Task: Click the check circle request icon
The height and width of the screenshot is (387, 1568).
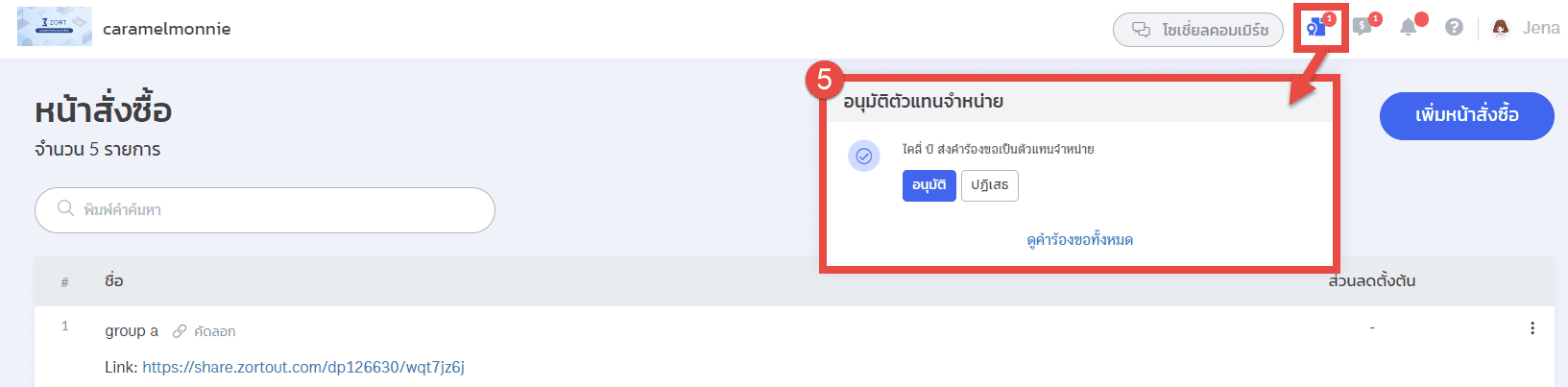Action: [x=864, y=156]
